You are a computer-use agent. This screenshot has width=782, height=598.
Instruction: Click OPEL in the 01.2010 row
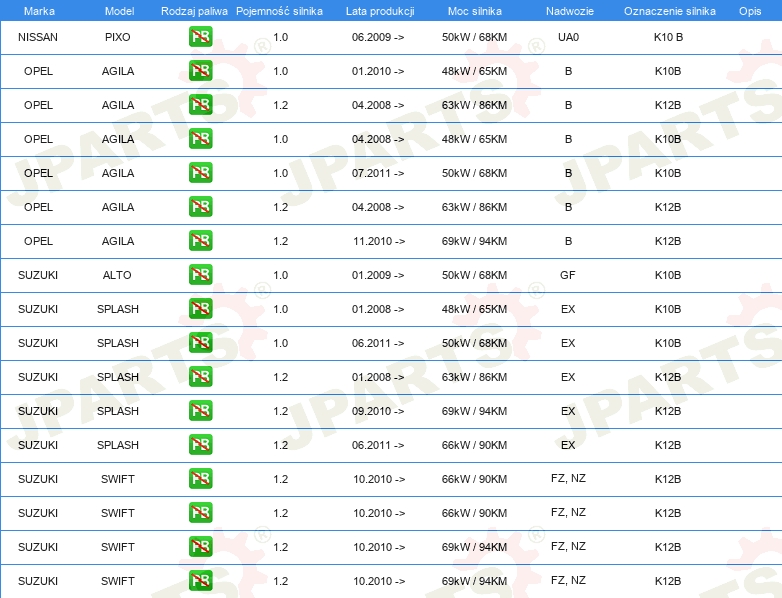point(38,71)
